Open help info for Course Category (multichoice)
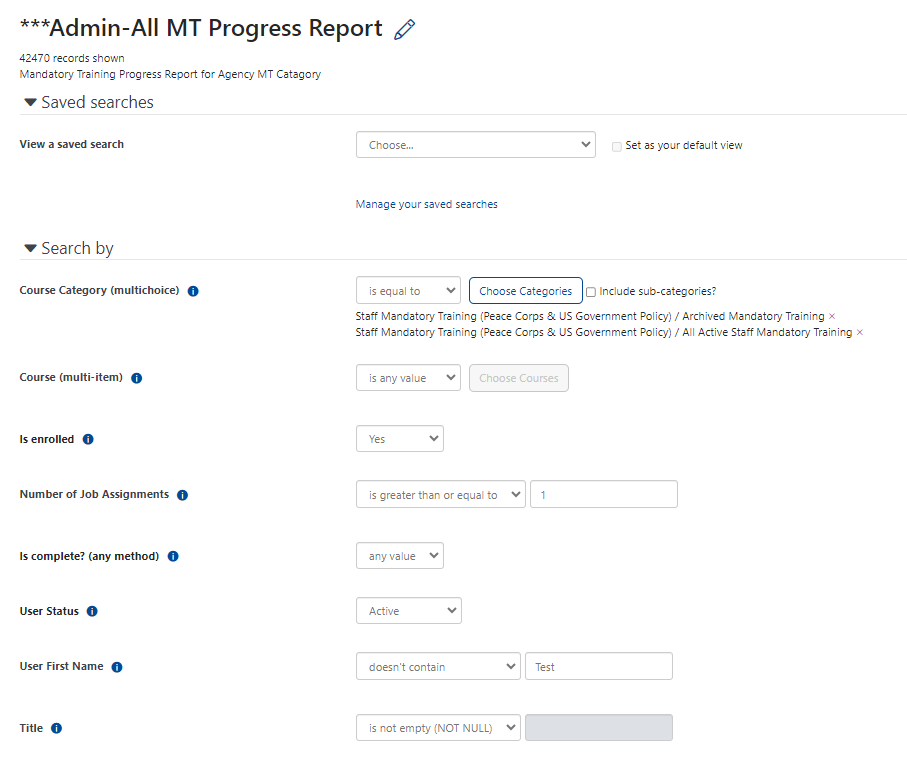The image size is (907, 758). pos(193,291)
